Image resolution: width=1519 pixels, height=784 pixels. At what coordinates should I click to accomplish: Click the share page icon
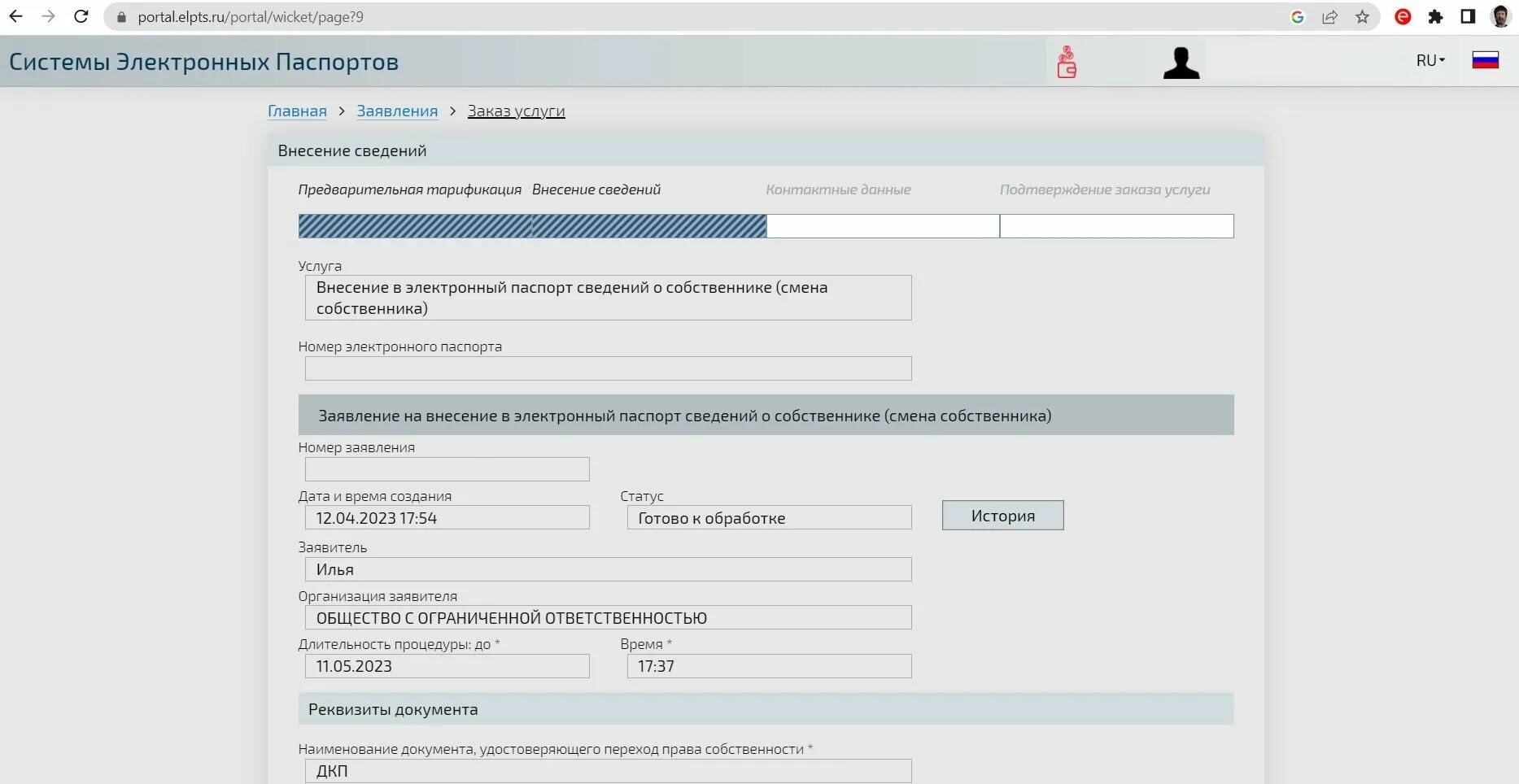click(1330, 17)
